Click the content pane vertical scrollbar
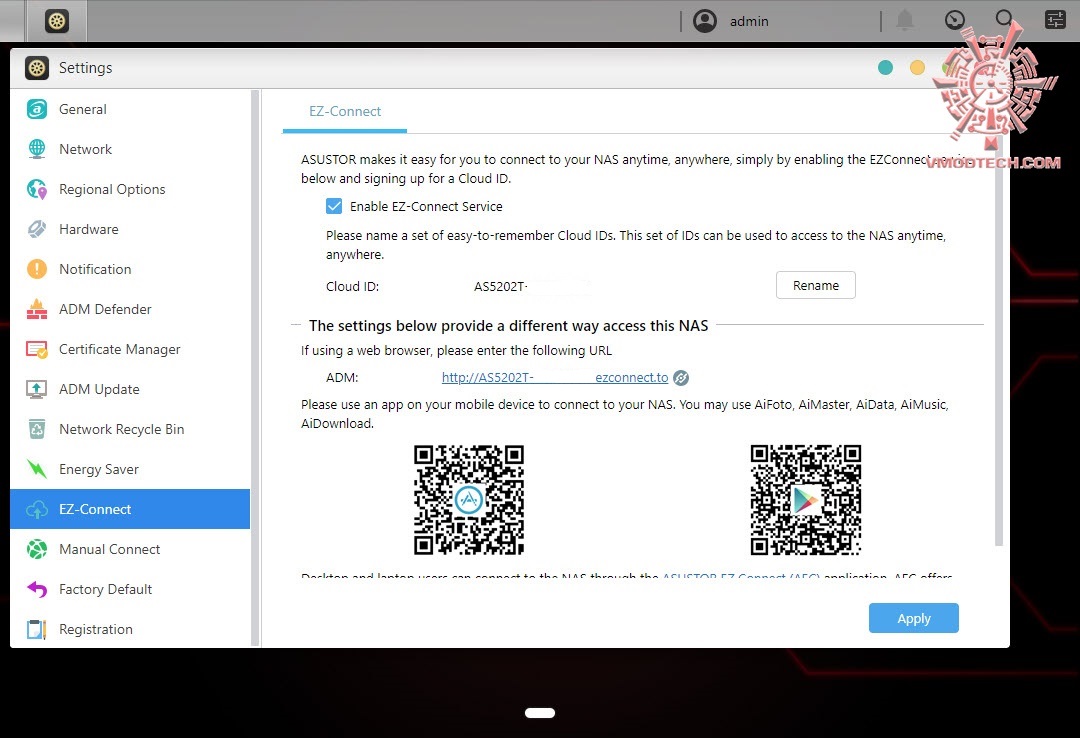The width and height of the screenshot is (1080, 738). tap(999, 338)
